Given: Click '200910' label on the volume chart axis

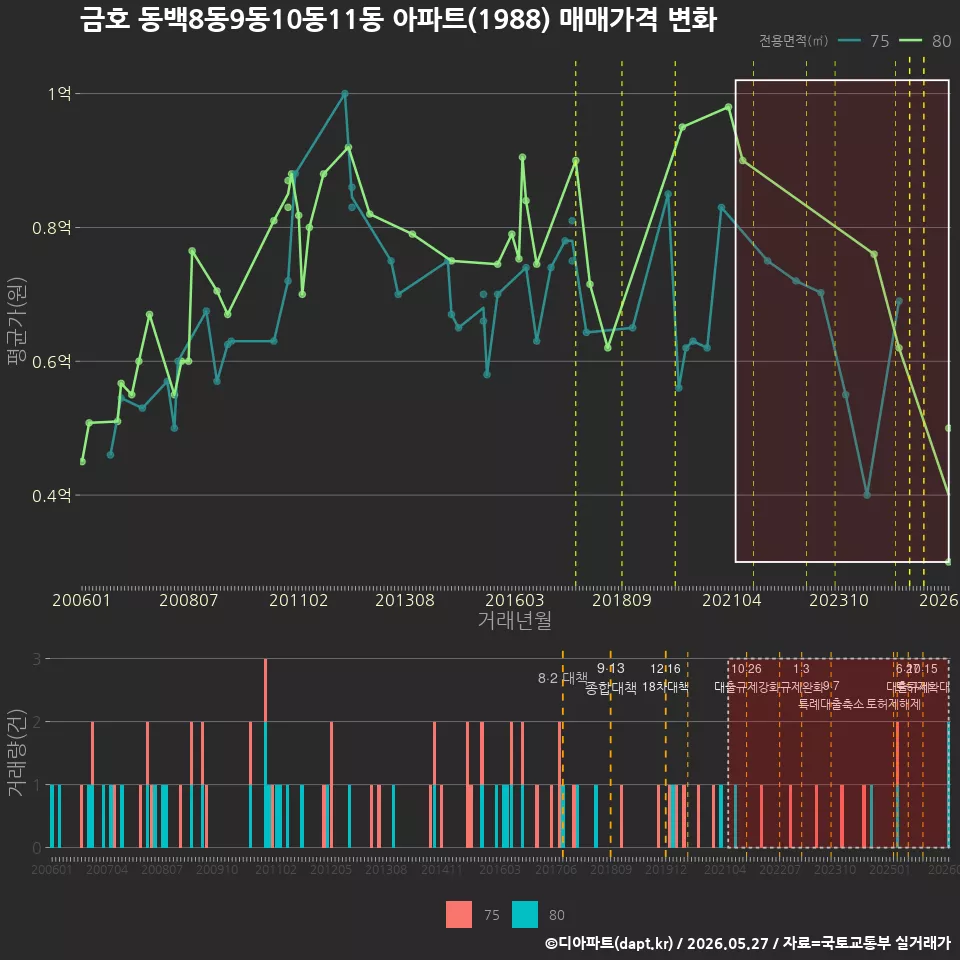Looking at the screenshot, I should click(217, 869).
